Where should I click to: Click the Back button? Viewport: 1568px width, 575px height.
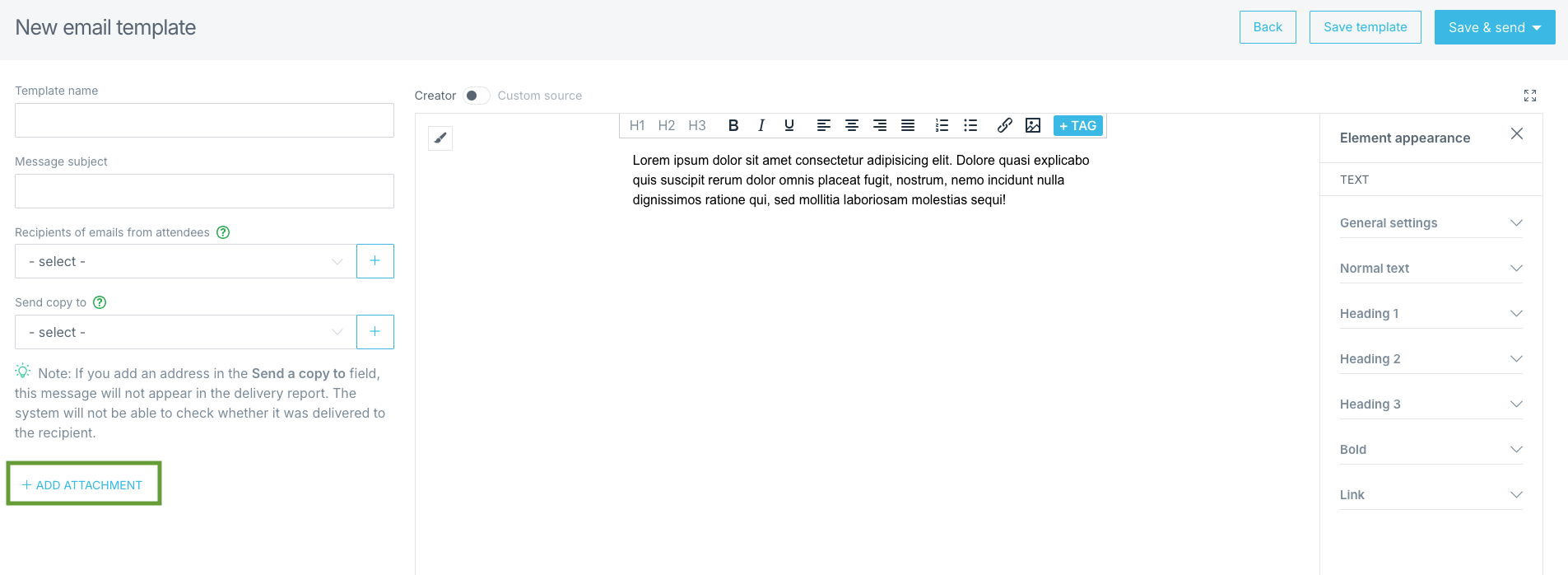pyautogui.click(x=1268, y=27)
